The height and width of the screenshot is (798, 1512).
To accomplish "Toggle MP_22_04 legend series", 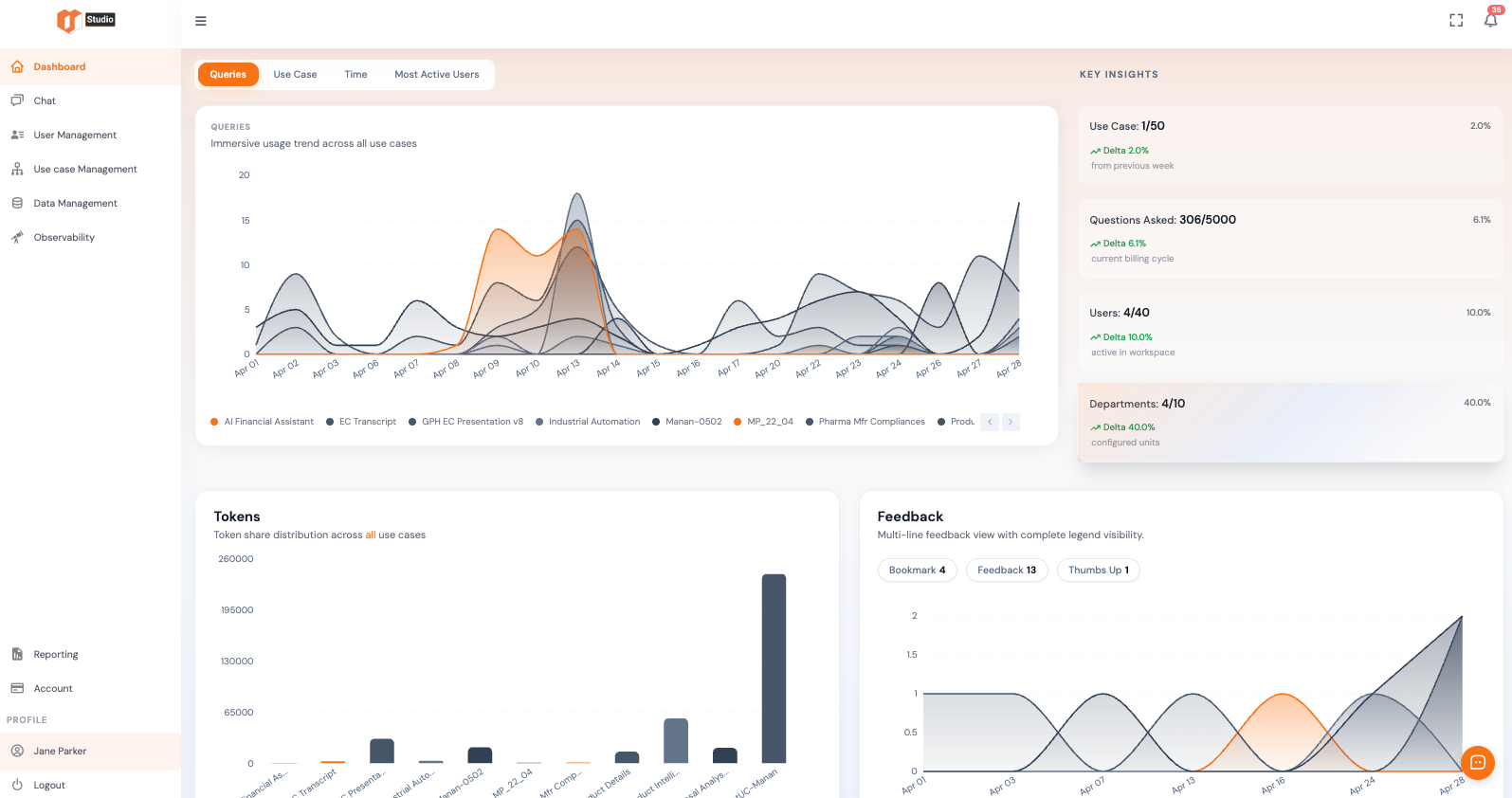I will coord(763,422).
